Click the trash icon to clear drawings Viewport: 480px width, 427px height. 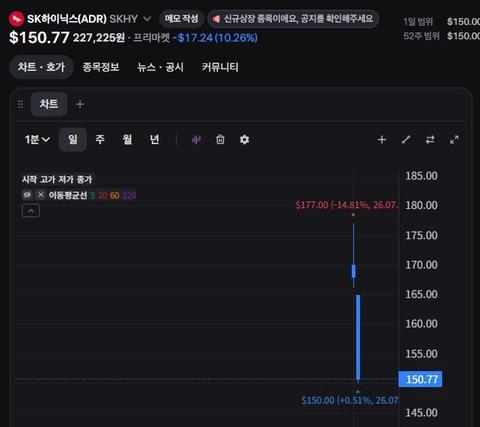pyautogui.click(x=220, y=139)
